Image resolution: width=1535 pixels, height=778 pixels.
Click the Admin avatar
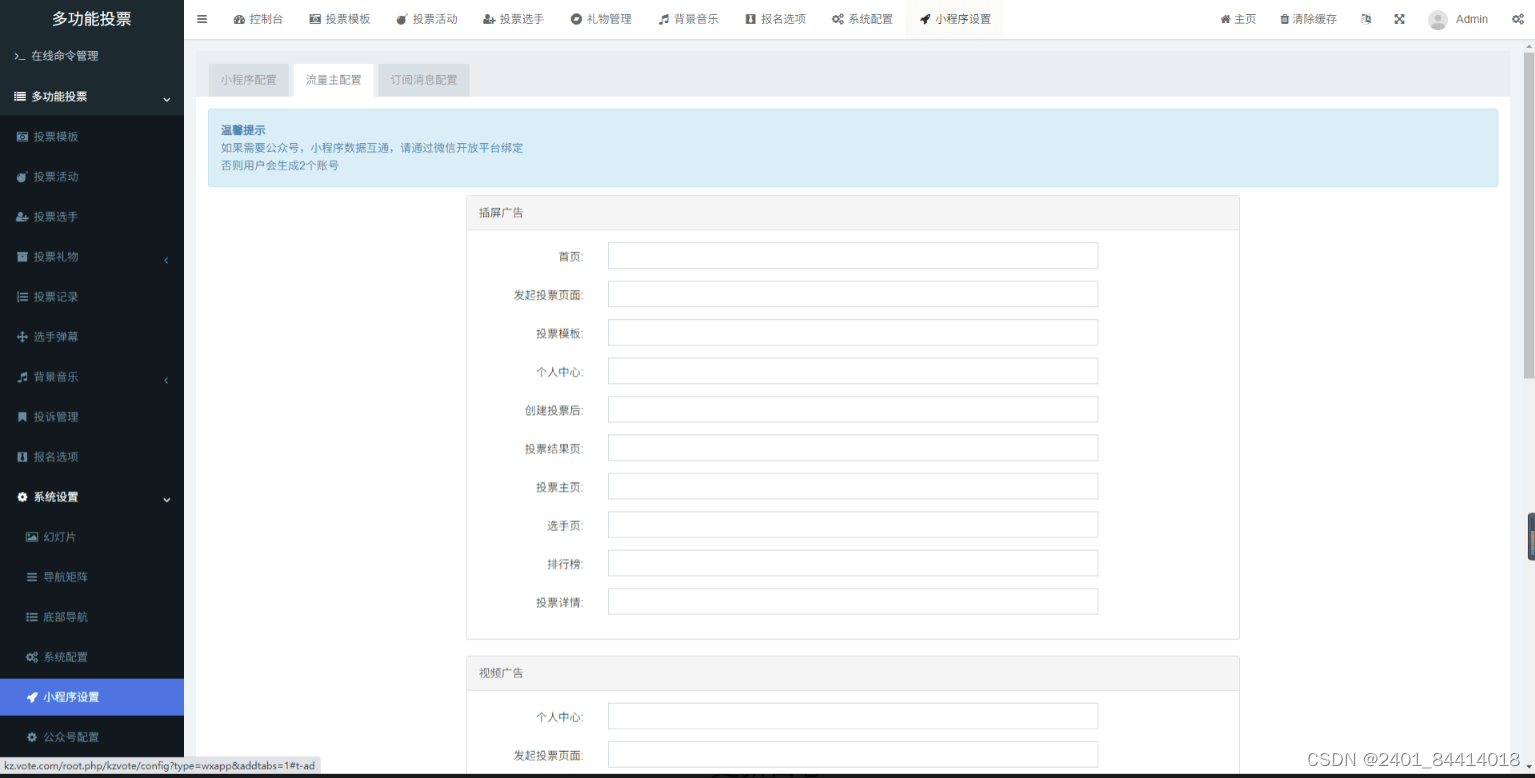[x=1437, y=18]
